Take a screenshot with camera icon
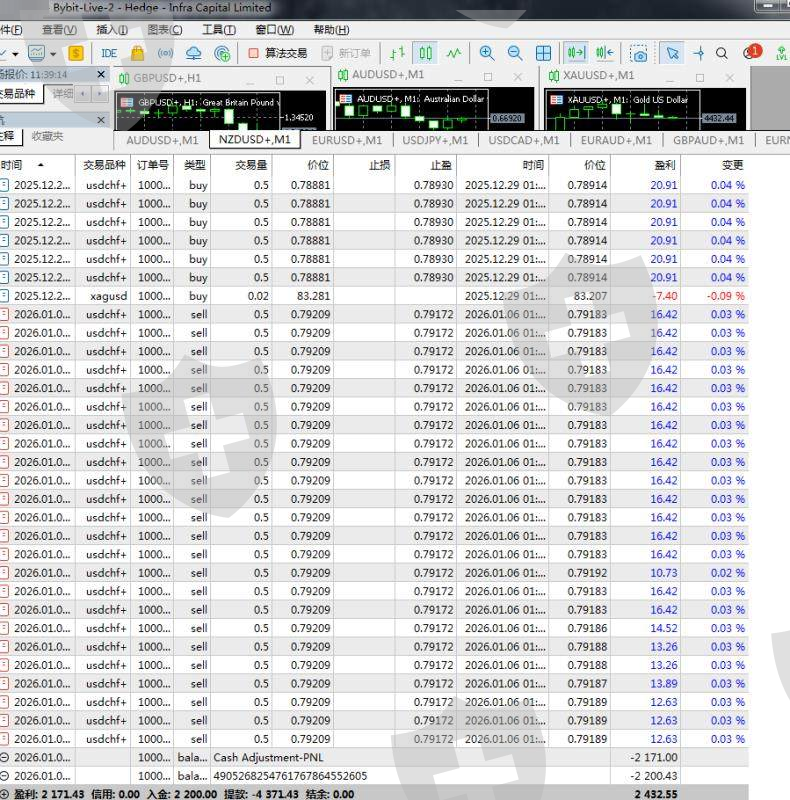 (638, 53)
